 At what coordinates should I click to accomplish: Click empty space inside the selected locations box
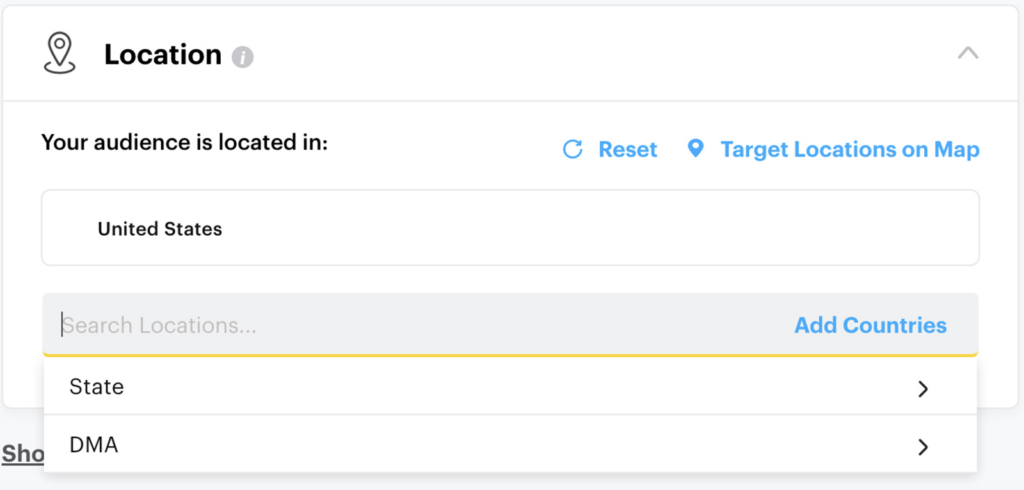click(x=600, y=229)
